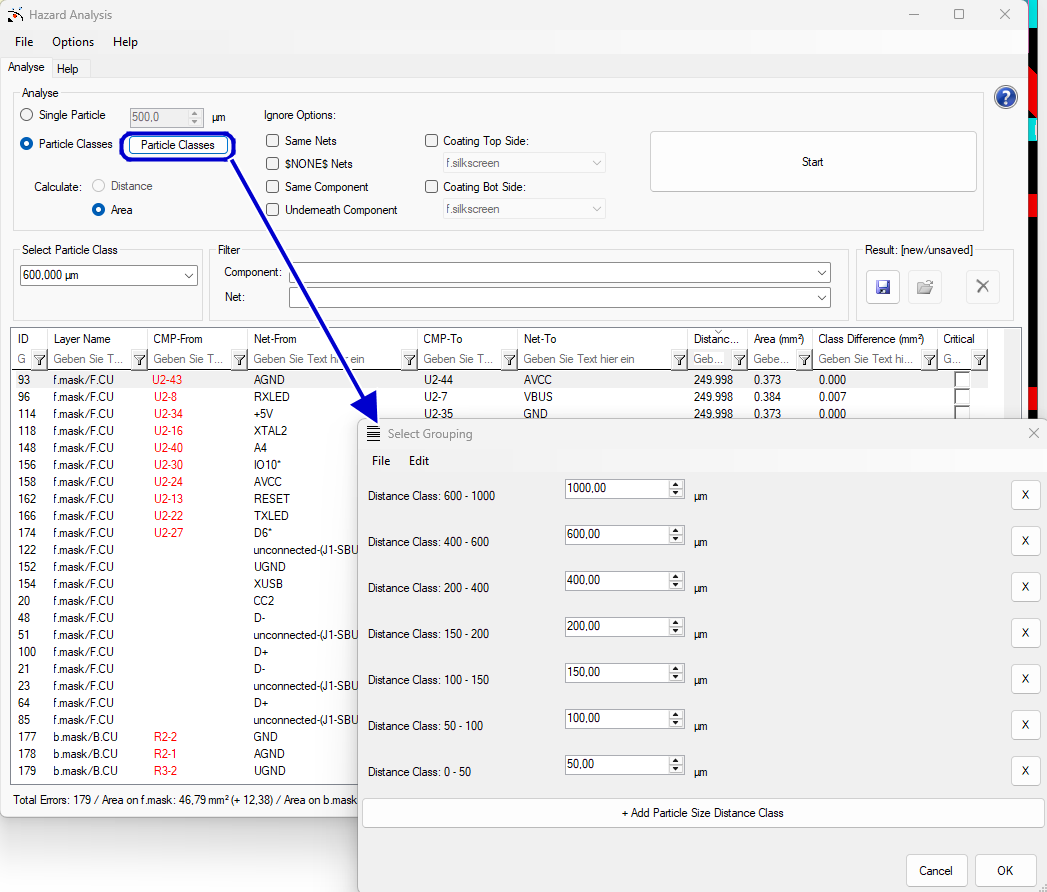Open saved result with folder icon
Viewport: 1047px width, 892px height.
(x=925, y=287)
